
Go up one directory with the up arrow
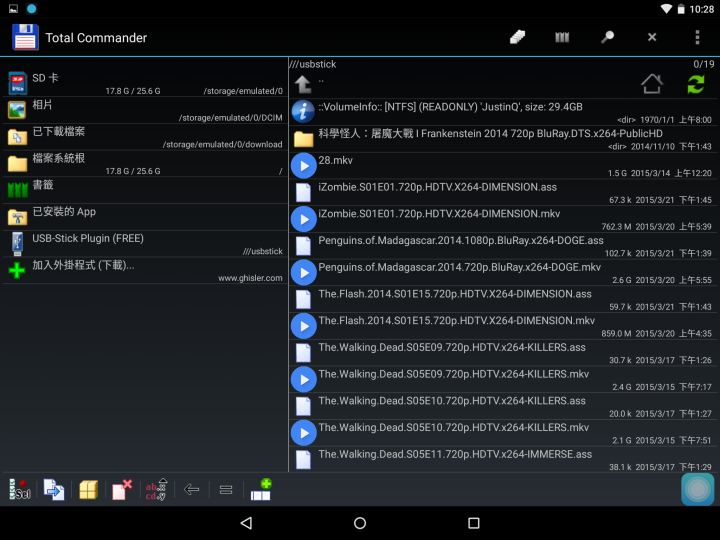[303, 84]
